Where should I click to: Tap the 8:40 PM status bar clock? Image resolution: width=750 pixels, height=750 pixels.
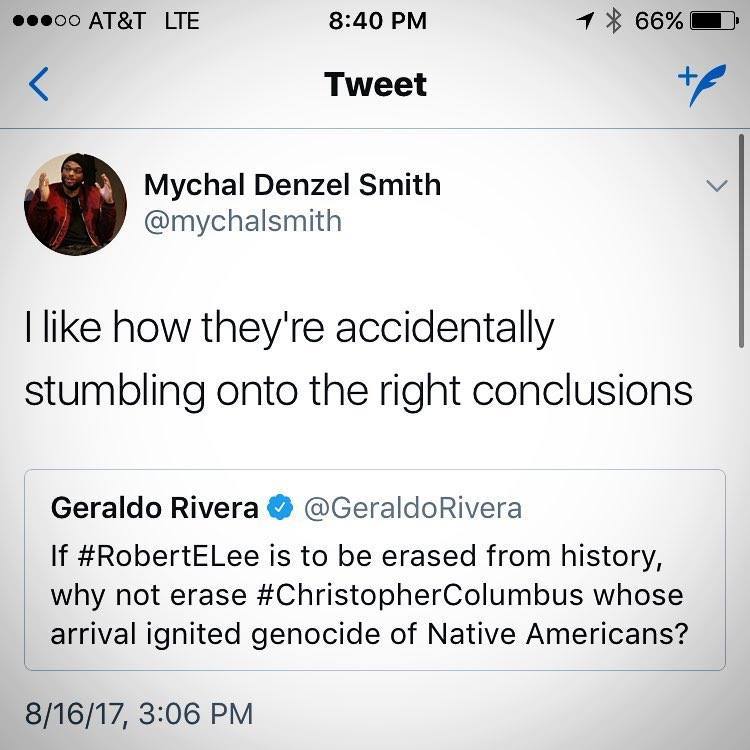point(376,21)
